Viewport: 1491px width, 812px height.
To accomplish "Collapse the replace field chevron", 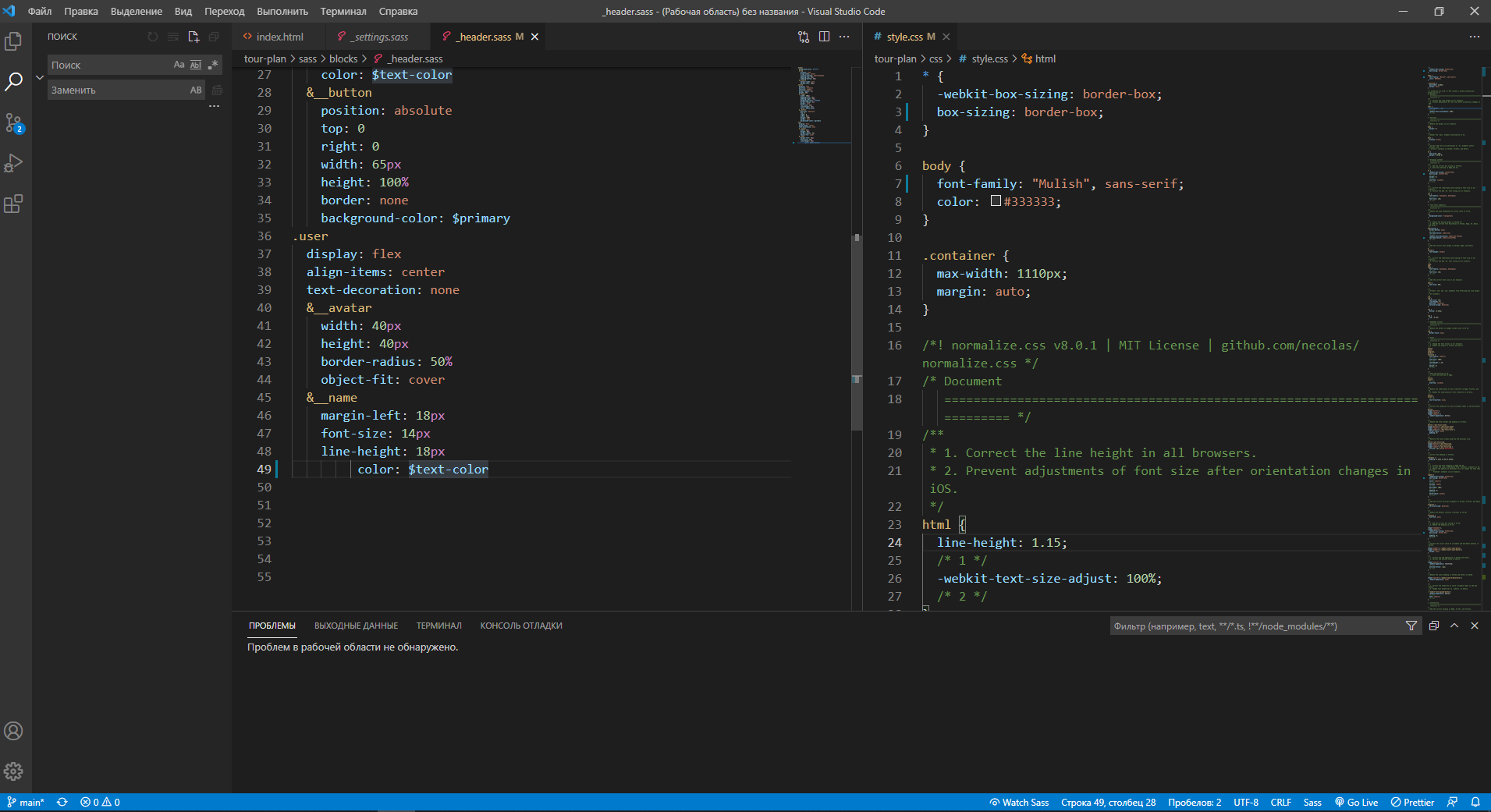I will (40, 77).
